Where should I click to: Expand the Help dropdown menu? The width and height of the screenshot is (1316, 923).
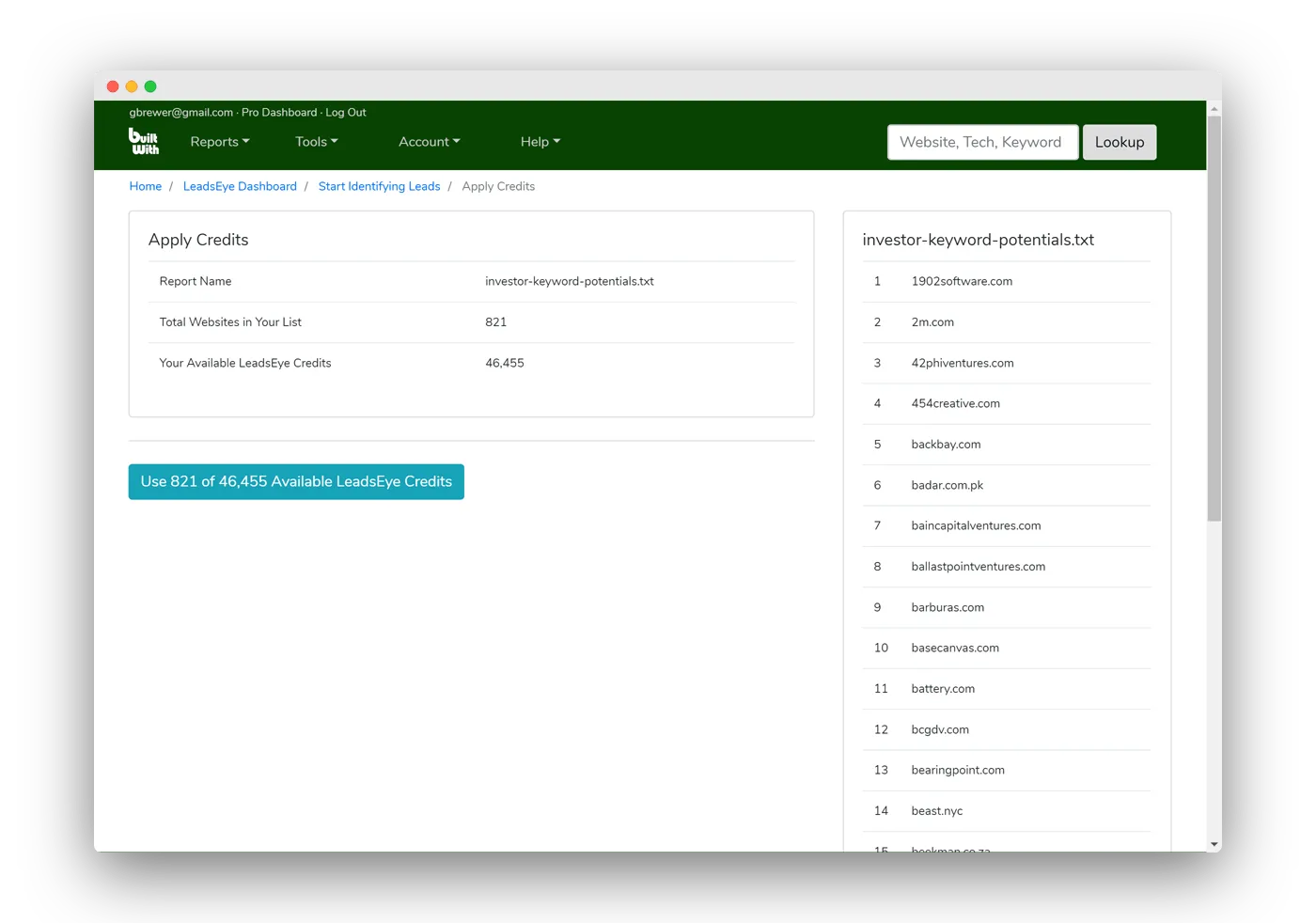tap(540, 142)
